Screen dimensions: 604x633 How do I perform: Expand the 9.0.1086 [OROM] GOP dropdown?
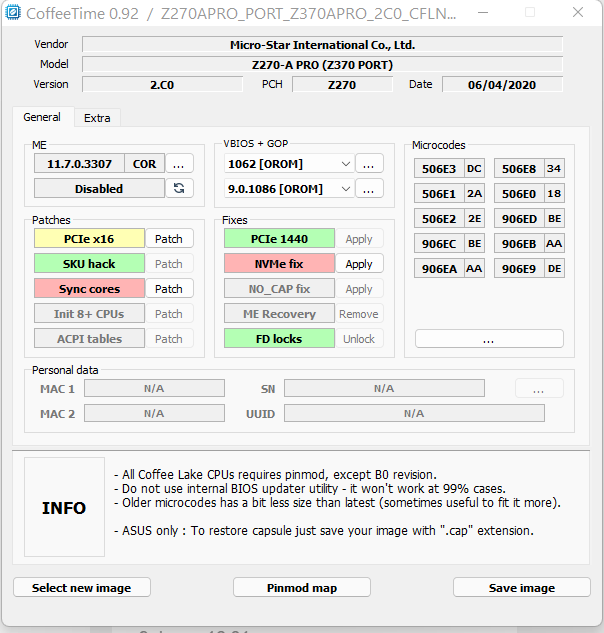346,189
